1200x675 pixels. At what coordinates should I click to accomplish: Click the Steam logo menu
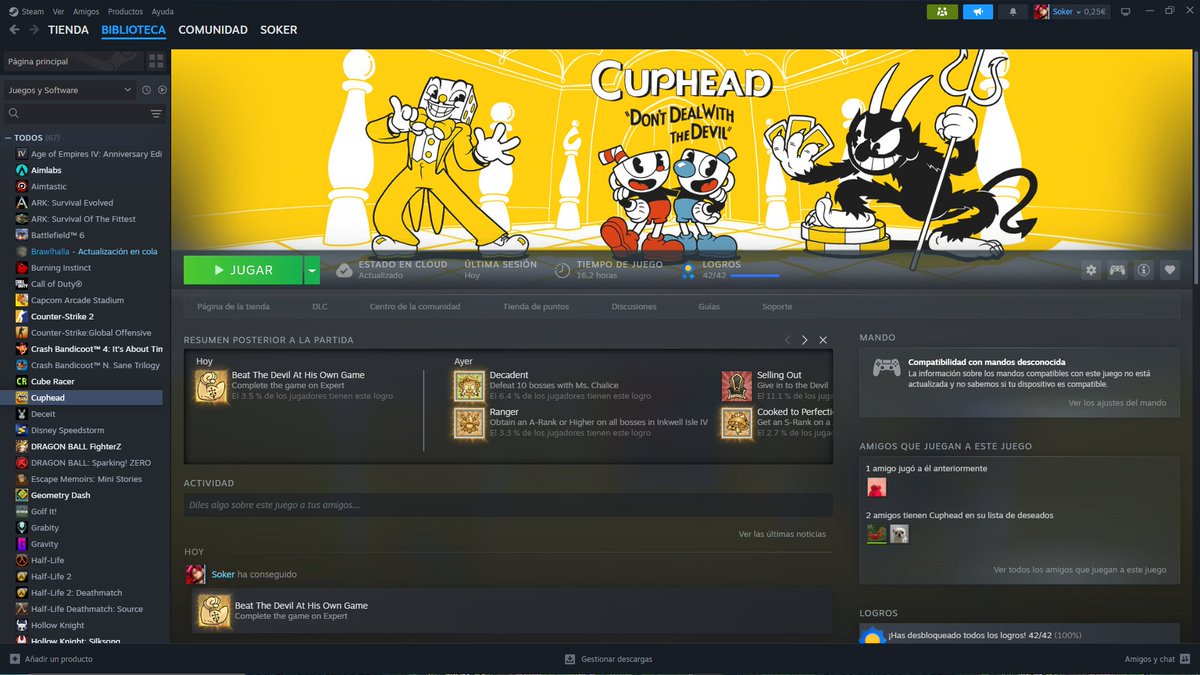click(x=13, y=11)
